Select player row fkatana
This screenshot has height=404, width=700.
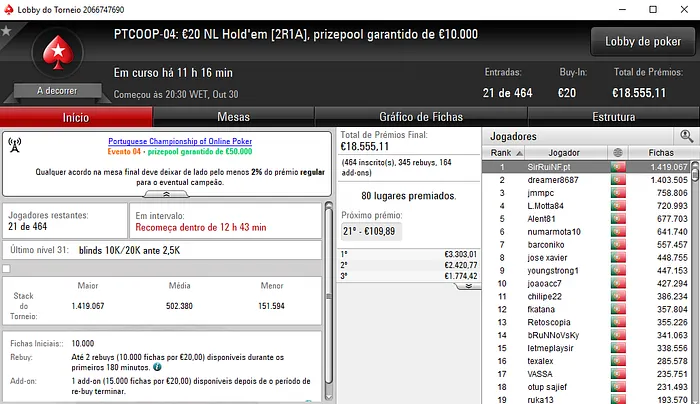tap(587, 309)
